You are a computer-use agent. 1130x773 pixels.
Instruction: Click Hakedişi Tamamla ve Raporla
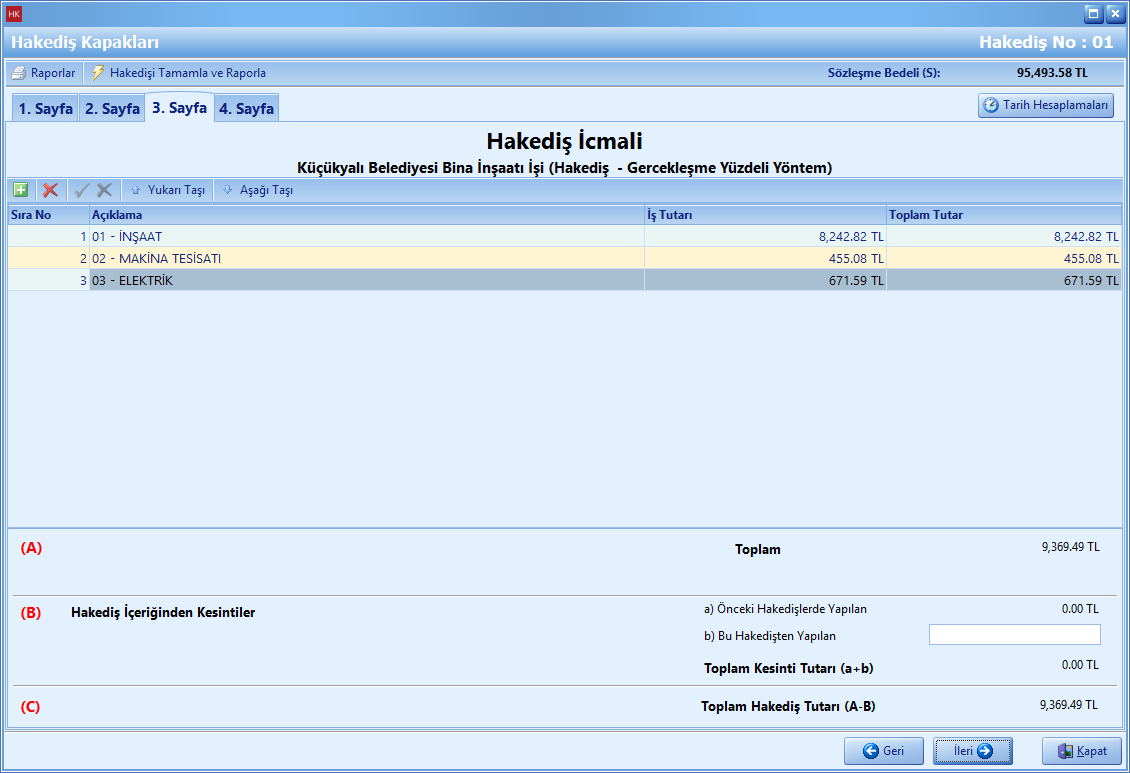point(179,73)
